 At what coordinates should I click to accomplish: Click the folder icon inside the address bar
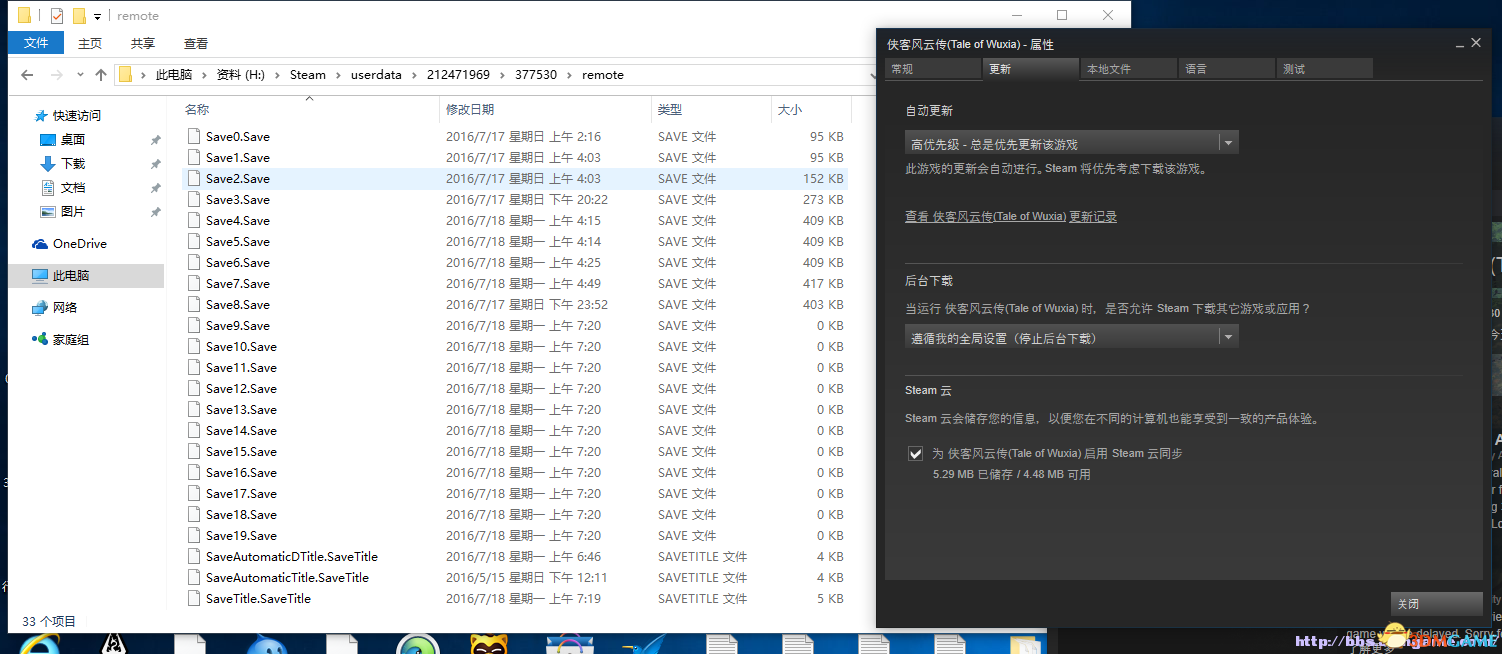125,75
